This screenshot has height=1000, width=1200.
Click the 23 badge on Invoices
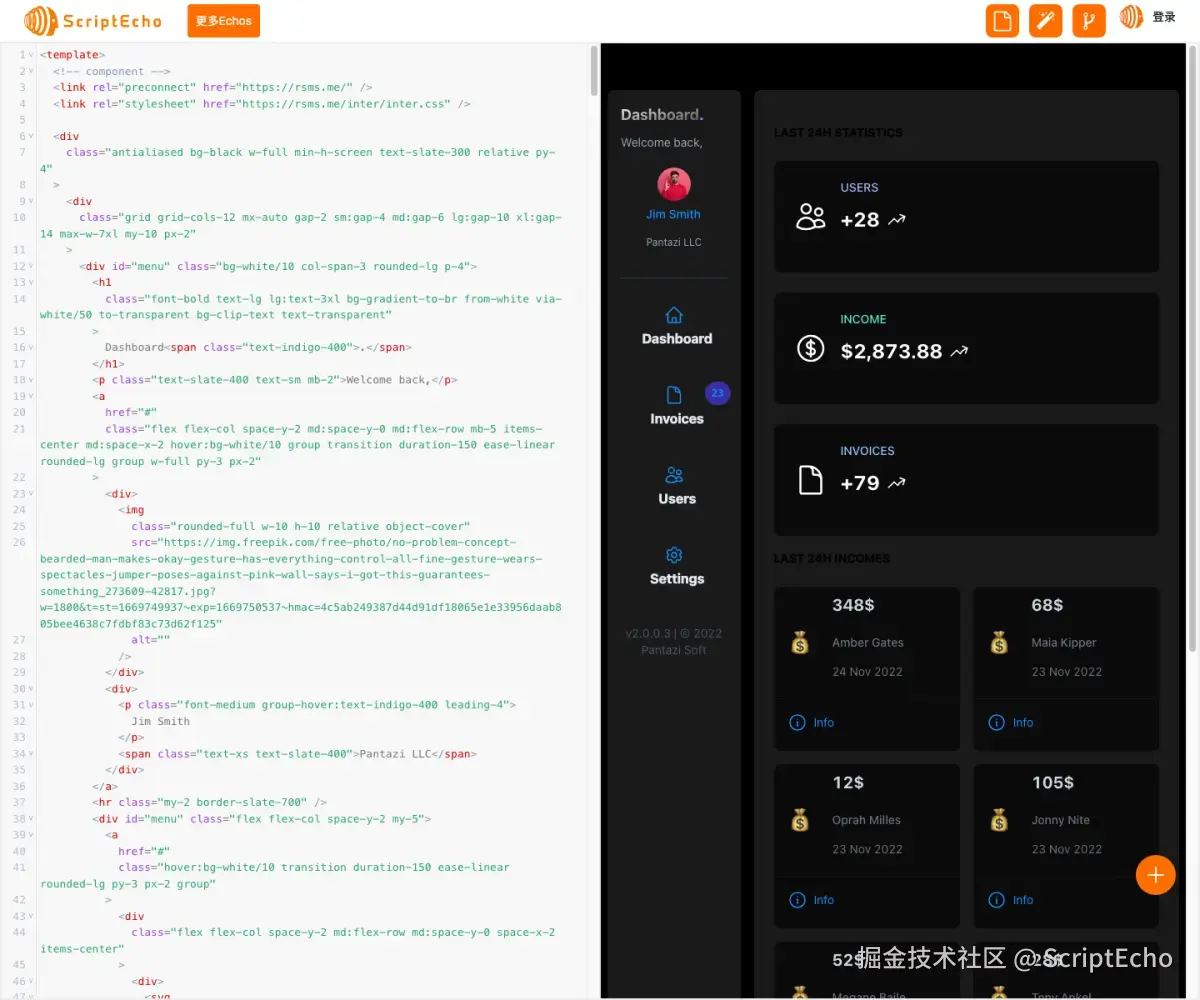tap(717, 393)
